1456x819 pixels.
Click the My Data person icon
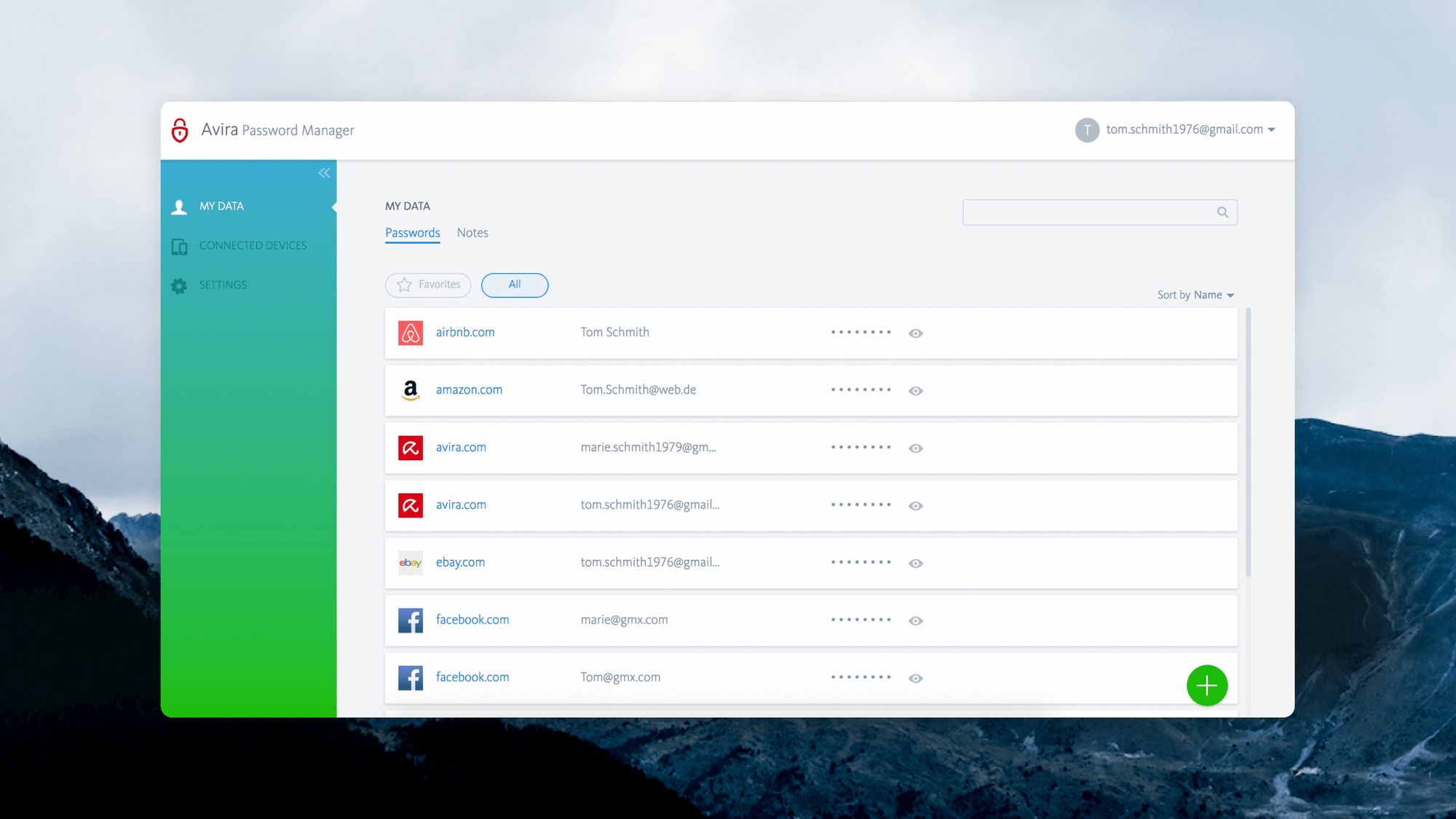click(179, 207)
